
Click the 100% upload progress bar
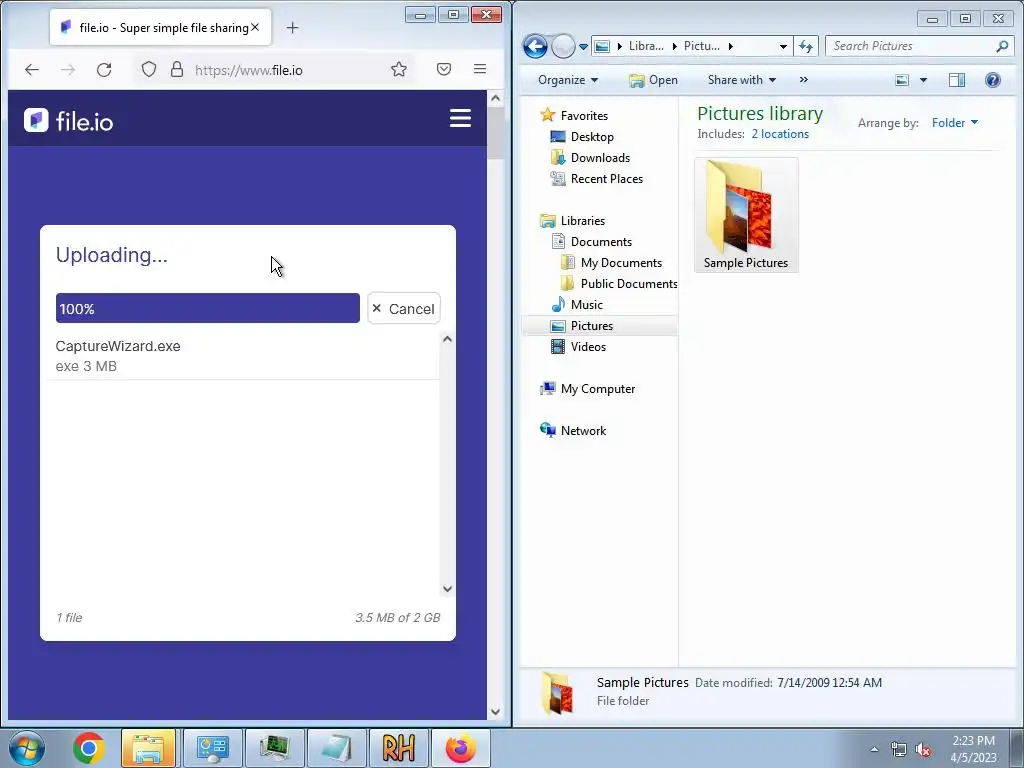208,308
